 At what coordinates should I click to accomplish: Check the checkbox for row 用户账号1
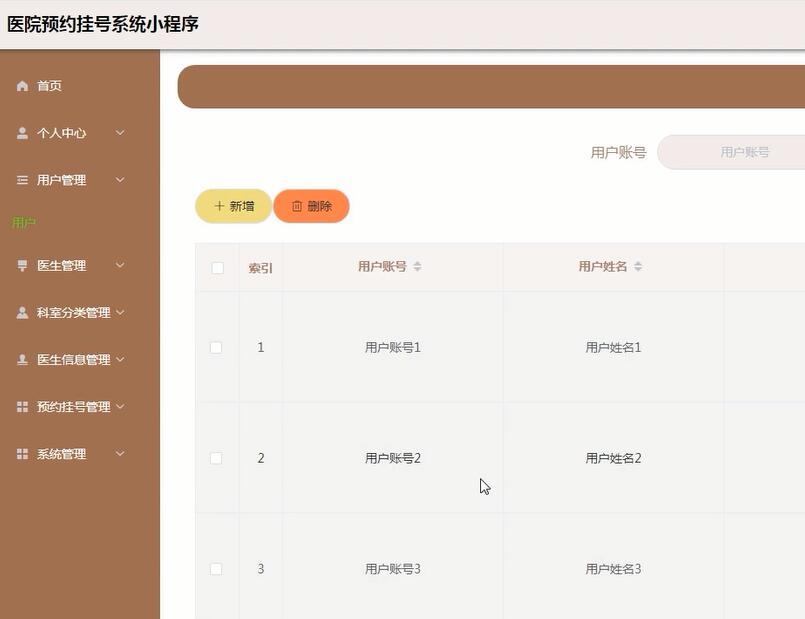[x=216, y=347]
